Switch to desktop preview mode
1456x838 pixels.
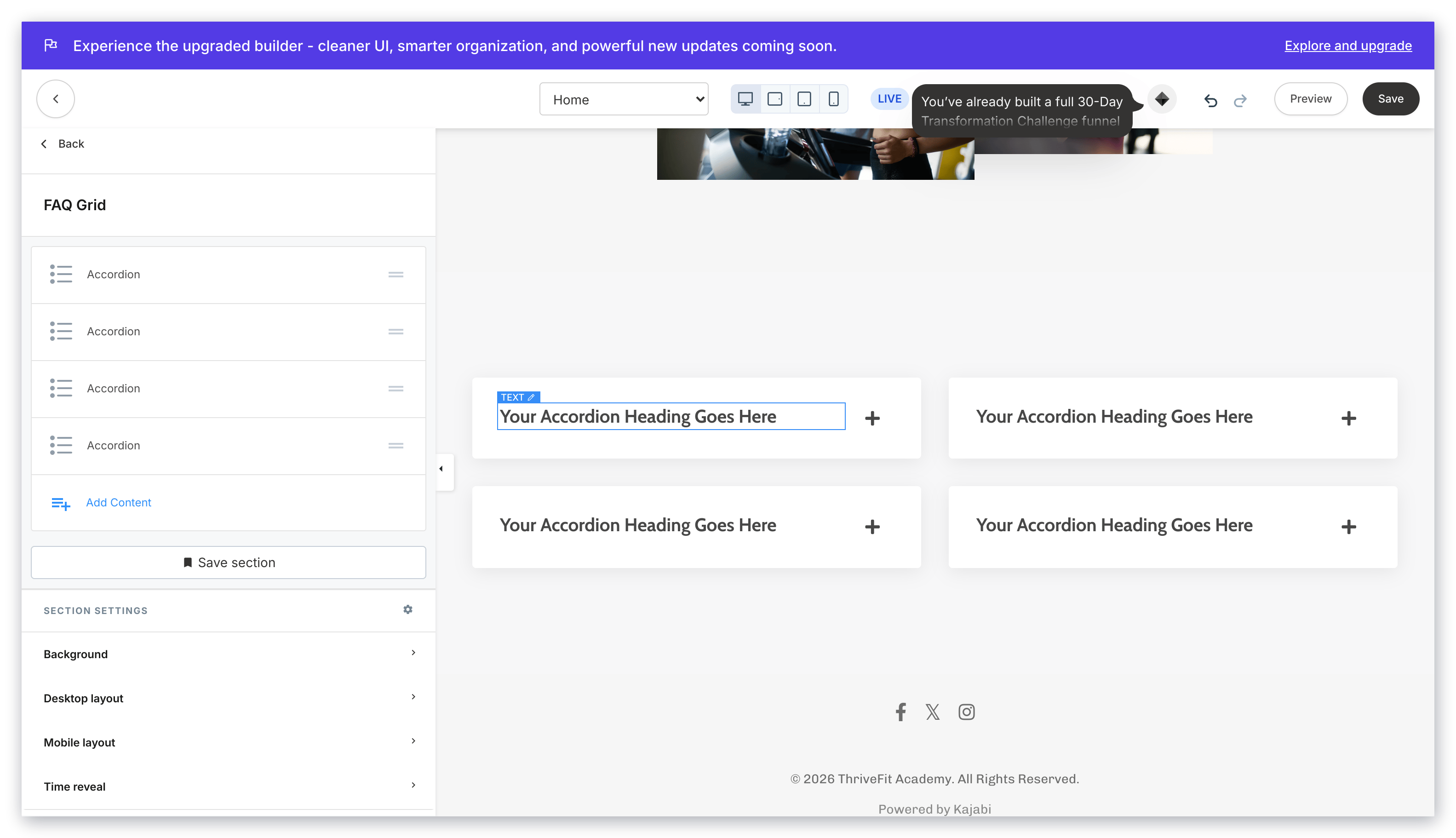pyautogui.click(x=745, y=99)
